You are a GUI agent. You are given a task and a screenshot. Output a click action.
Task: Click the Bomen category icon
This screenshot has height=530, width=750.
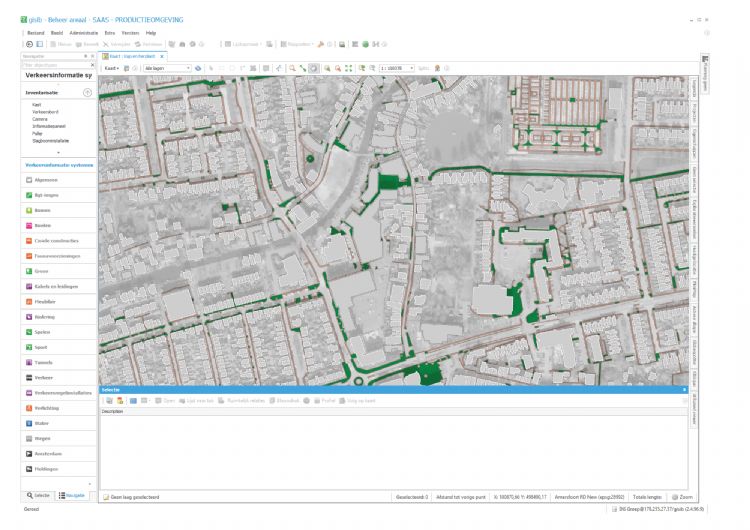click(27, 210)
